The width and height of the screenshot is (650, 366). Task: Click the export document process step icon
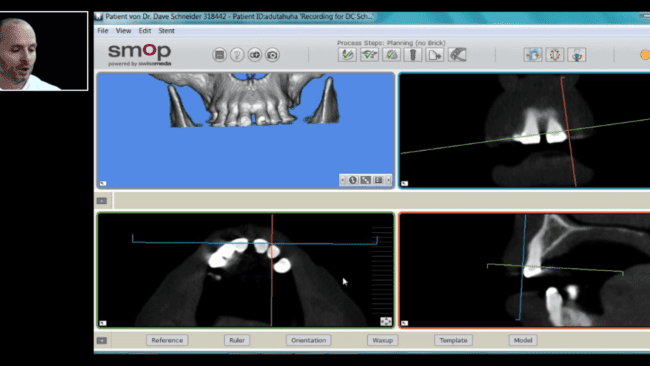click(x=434, y=55)
